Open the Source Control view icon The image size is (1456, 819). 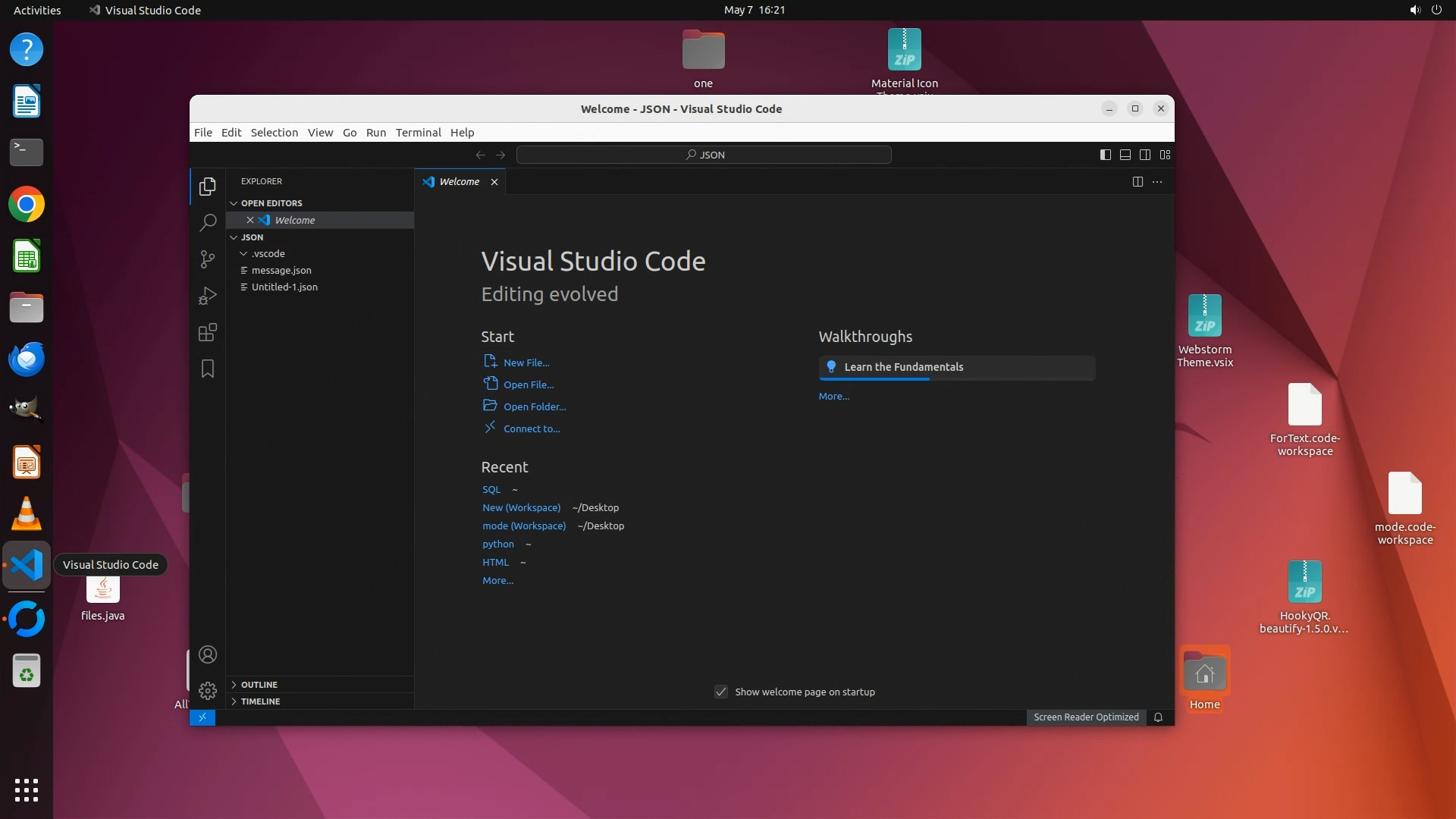point(207,259)
